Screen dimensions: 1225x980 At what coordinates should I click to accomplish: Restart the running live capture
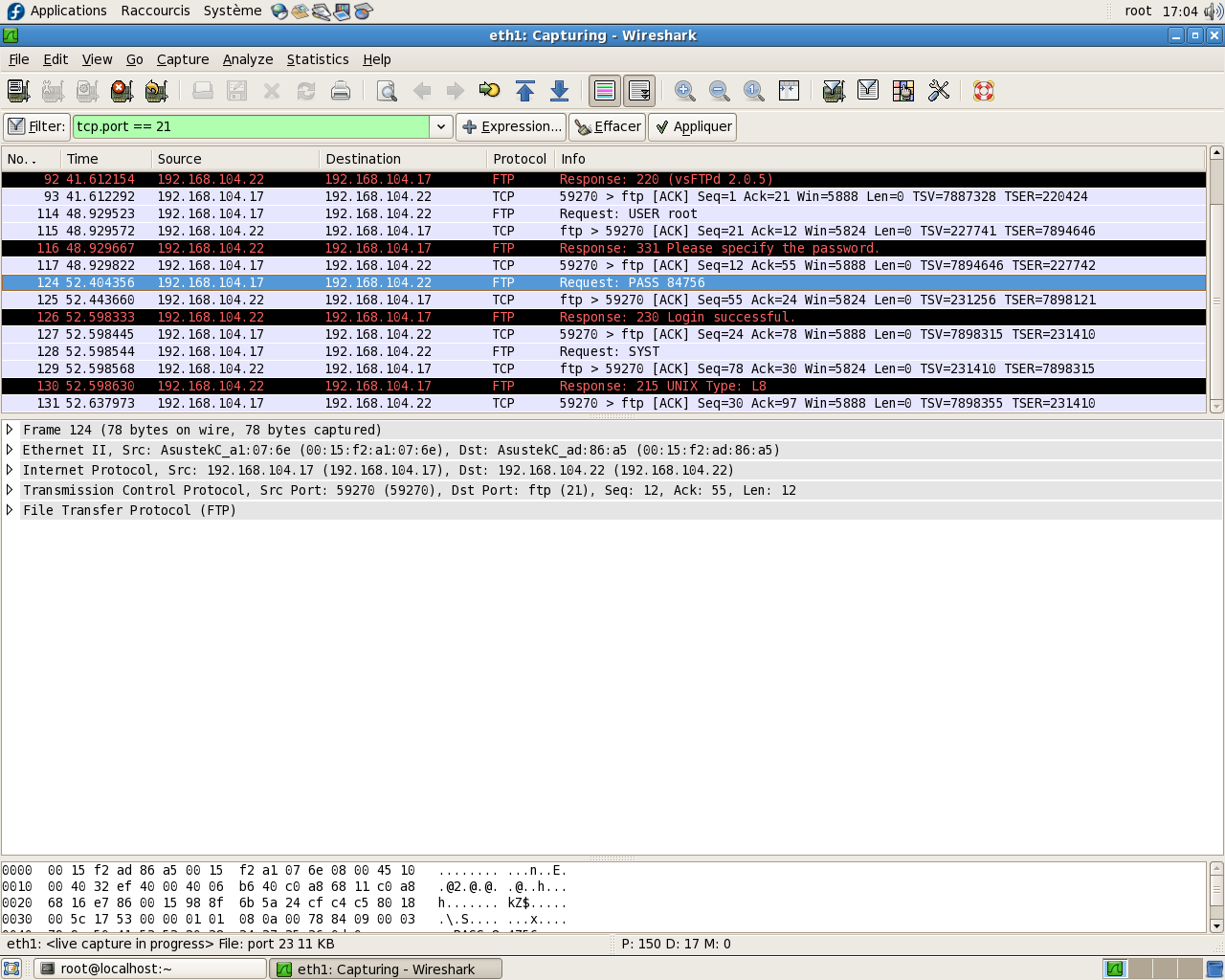click(x=156, y=91)
